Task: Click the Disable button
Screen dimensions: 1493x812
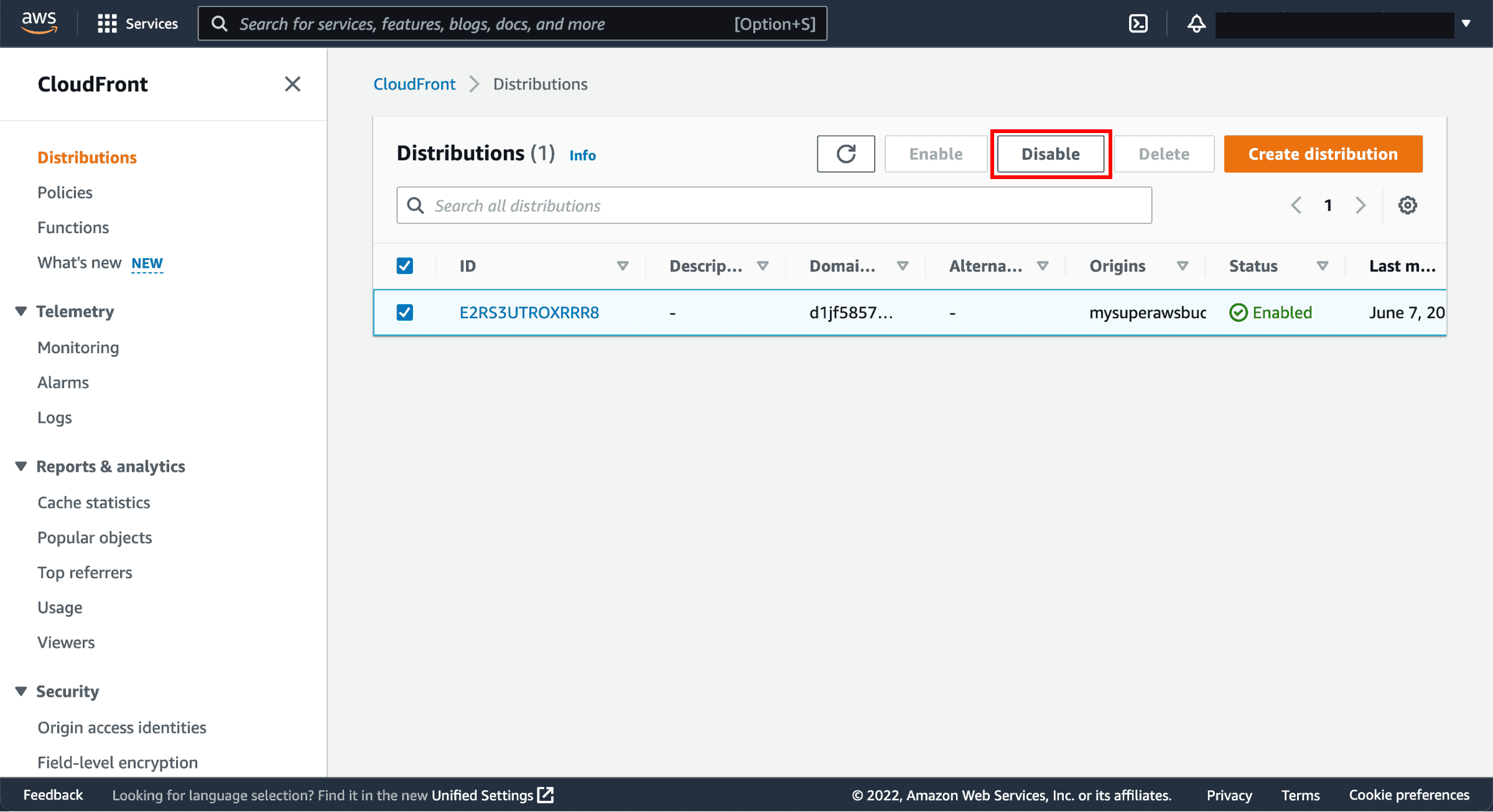Action: click(x=1051, y=154)
